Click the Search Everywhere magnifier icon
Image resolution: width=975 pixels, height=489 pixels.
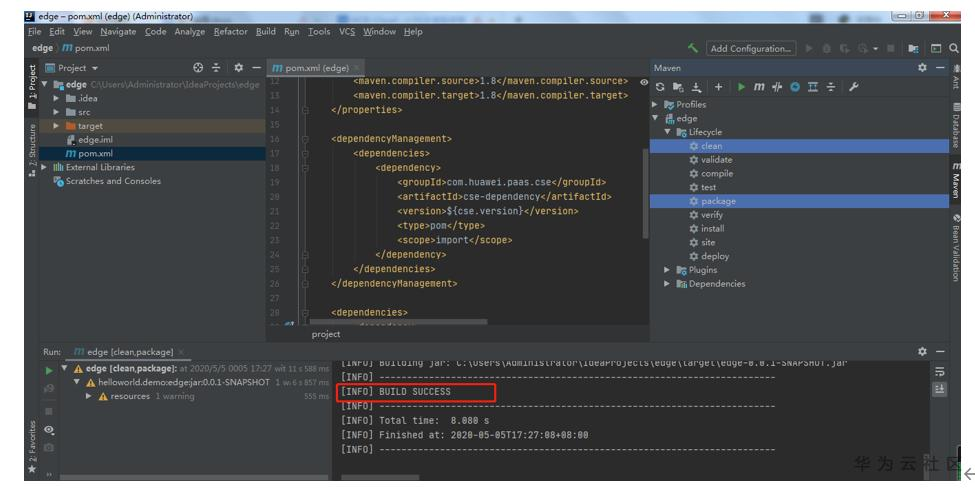954,48
